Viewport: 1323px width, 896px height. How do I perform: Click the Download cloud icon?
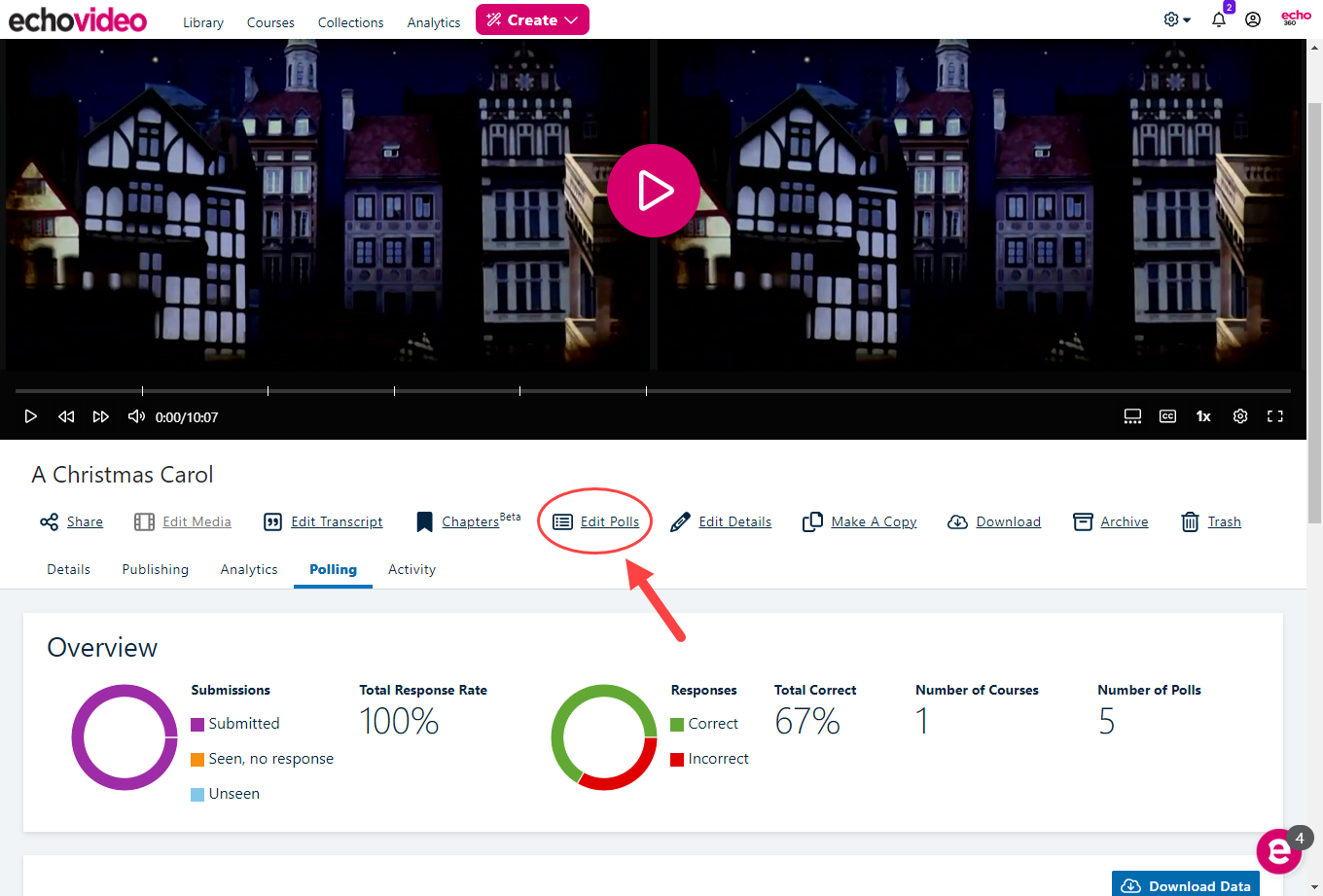click(x=957, y=522)
